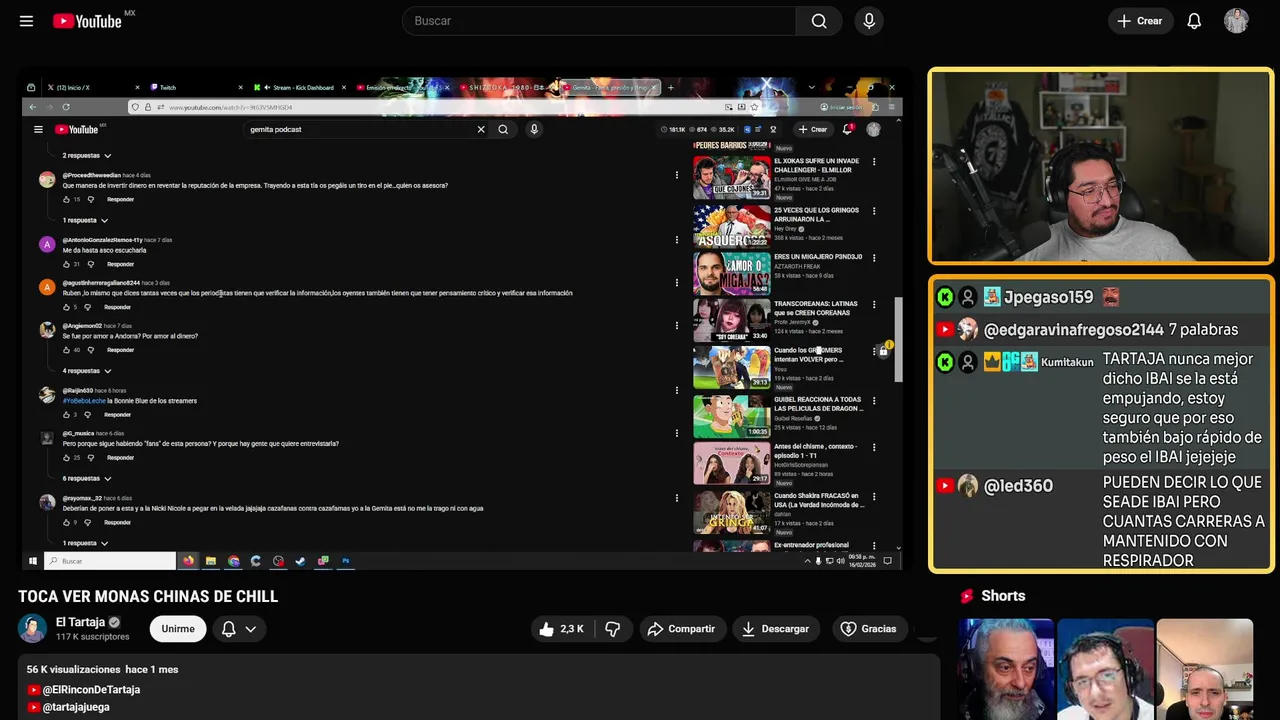1280x720 pixels.
Task: Click the 117 K suscriptores text
Action: (x=93, y=637)
